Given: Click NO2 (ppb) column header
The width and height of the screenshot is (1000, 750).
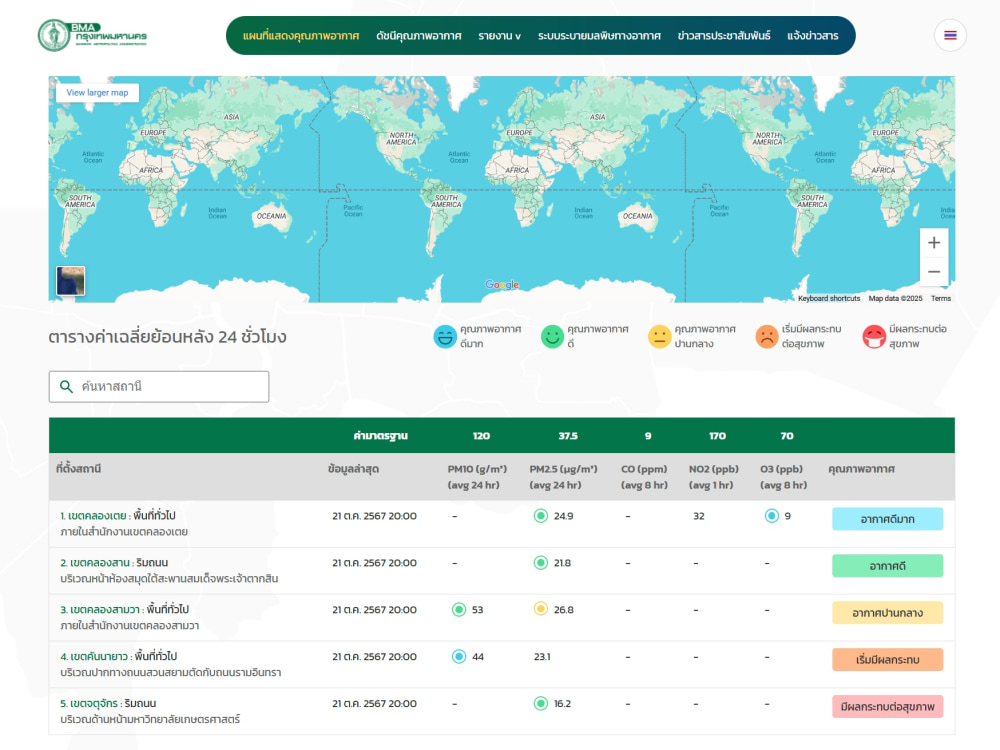Looking at the screenshot, I should coord(713,477).
